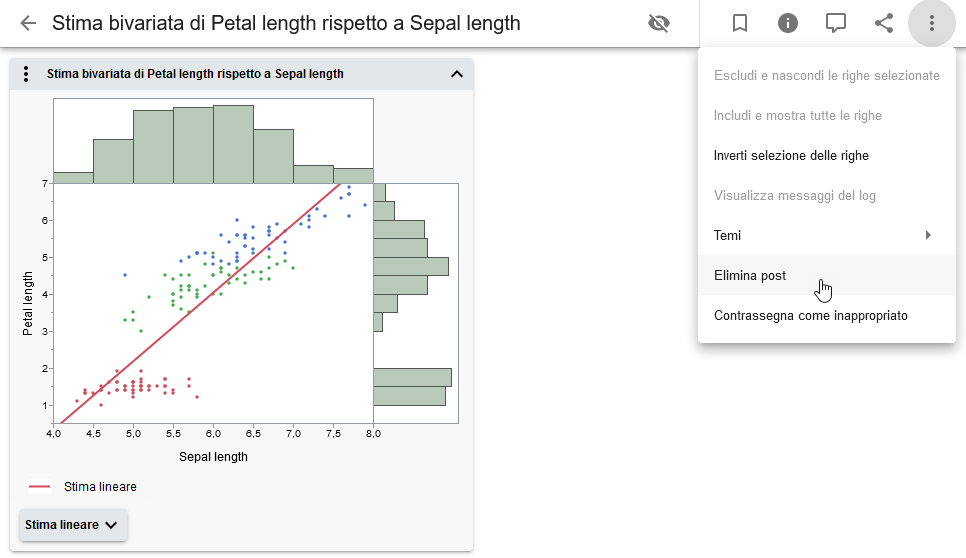The image size is (966, 558).
Task: Open the post info icon
Action: pos(788,23)
